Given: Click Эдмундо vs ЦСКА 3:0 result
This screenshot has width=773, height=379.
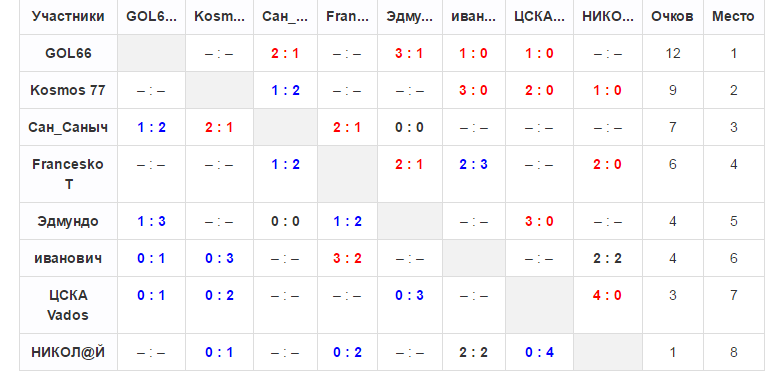Looking at the screenshot, I should point(539,221).
